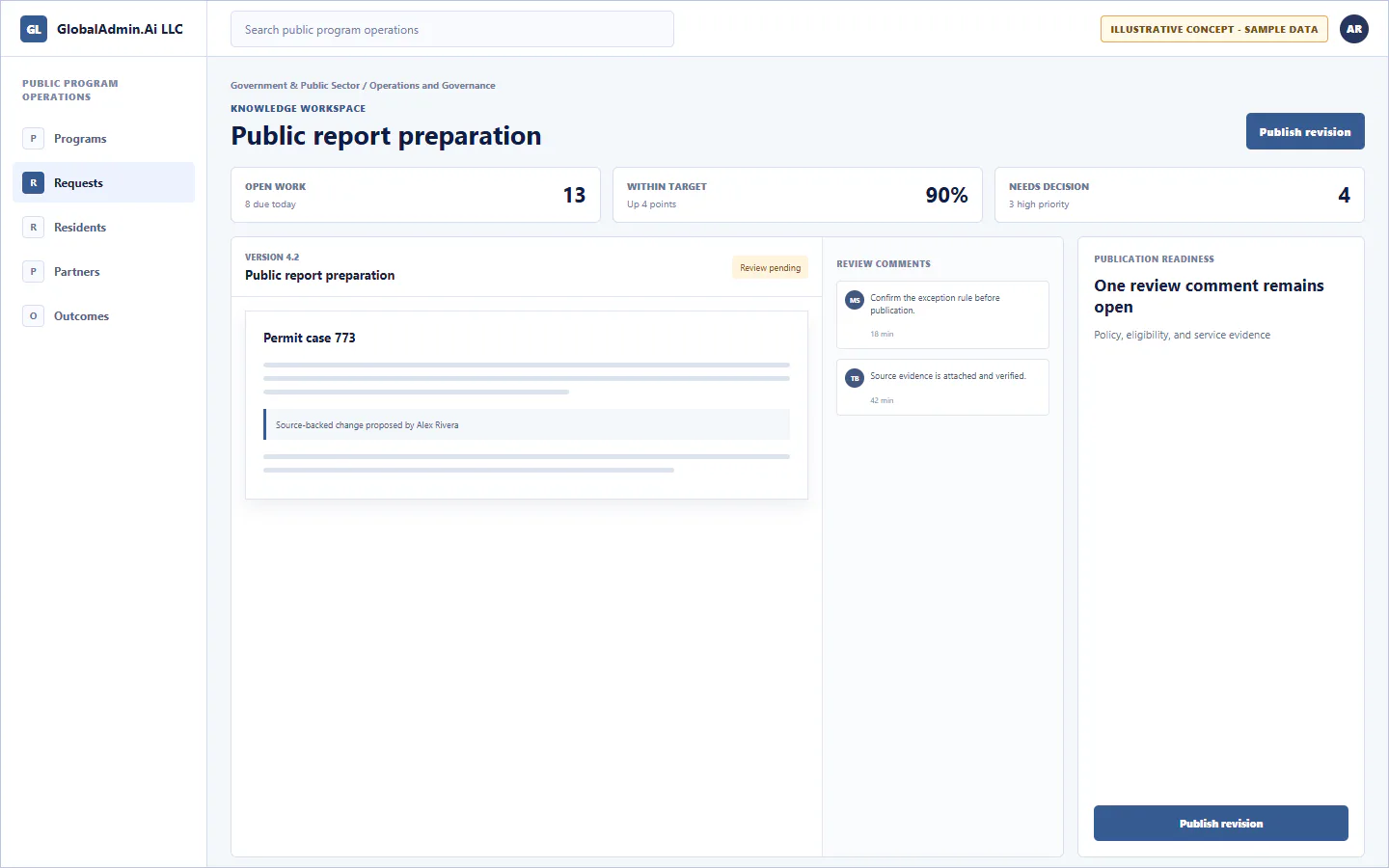Viewport: 1389px width, 868px height.
Task: Click the Government & Public Sector breadcrumb
Action: [295, 85]
